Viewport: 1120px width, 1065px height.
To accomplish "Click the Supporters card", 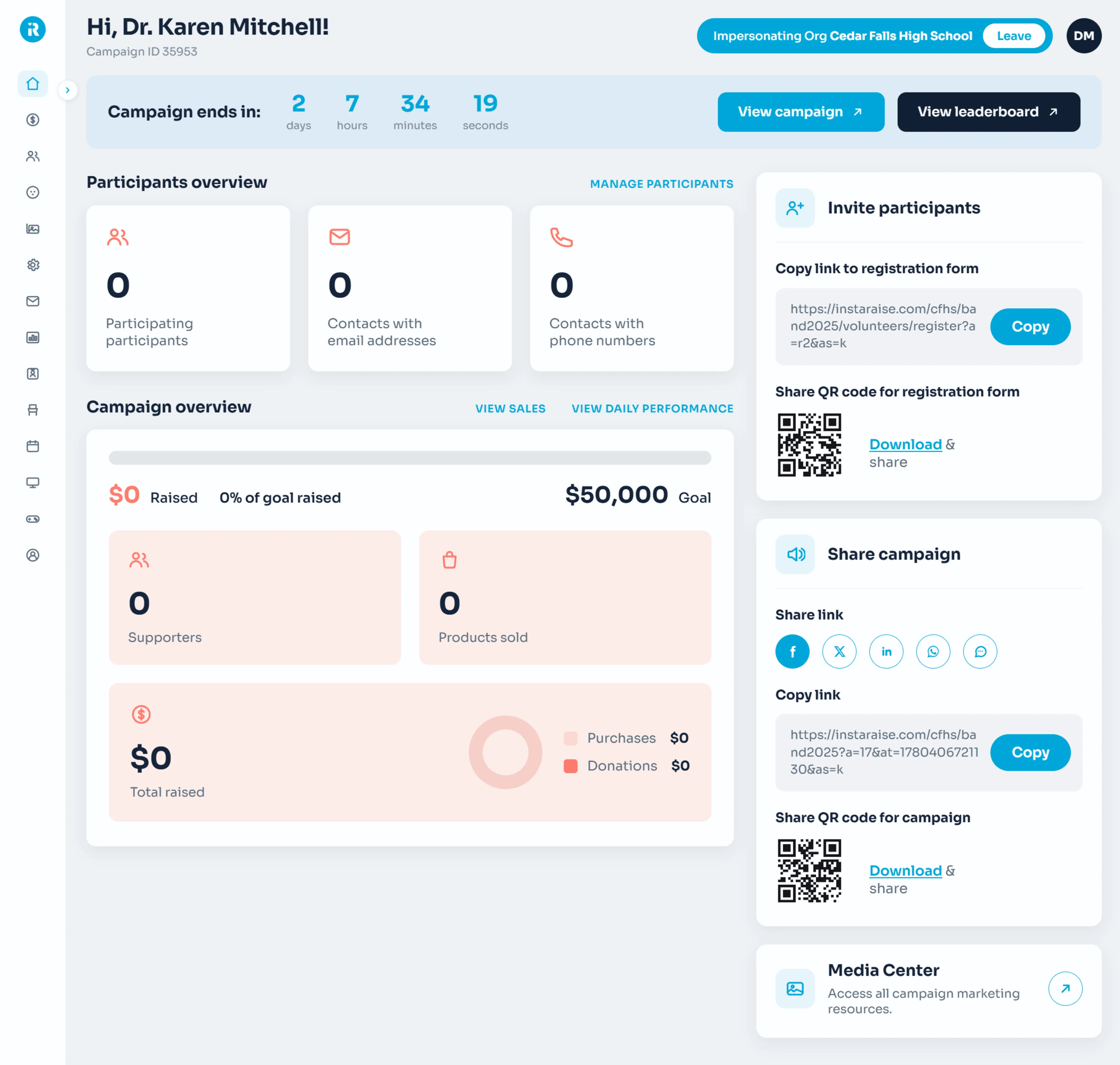I will click(254, 597).
